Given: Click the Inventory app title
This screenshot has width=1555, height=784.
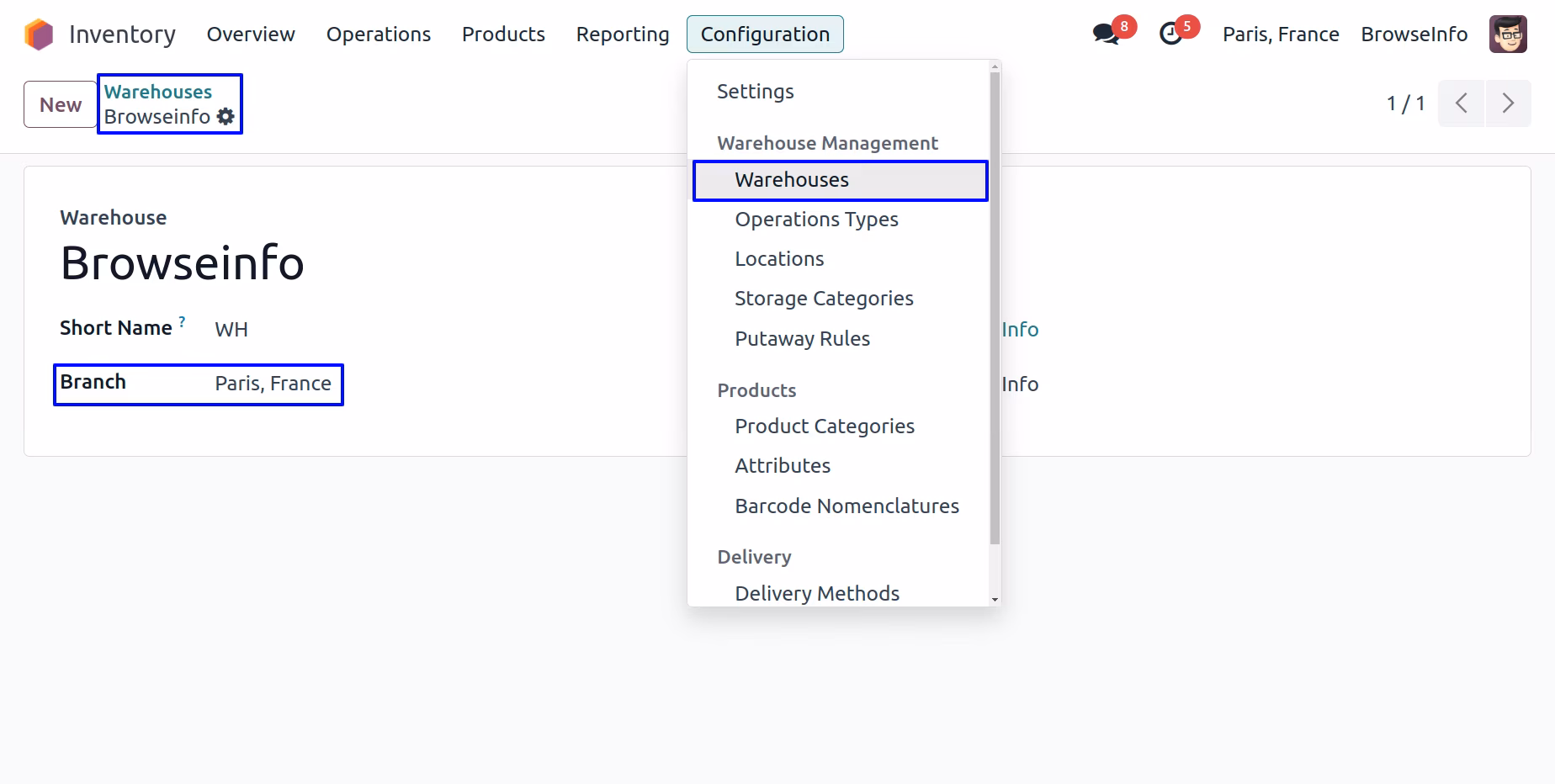Looking at the screenshot, I should tap(122, 34).
